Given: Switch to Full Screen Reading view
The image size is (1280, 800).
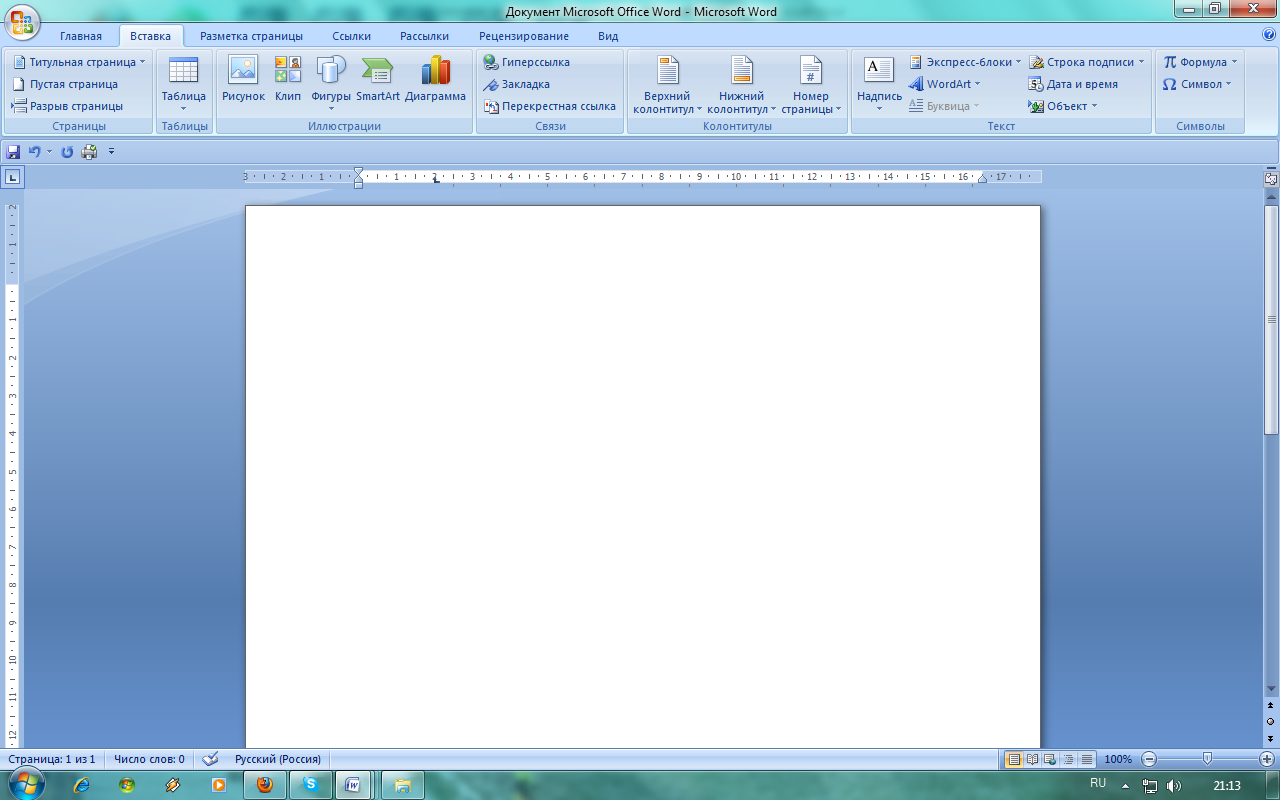Looking at the screenshot, I should pos(1032,760).
